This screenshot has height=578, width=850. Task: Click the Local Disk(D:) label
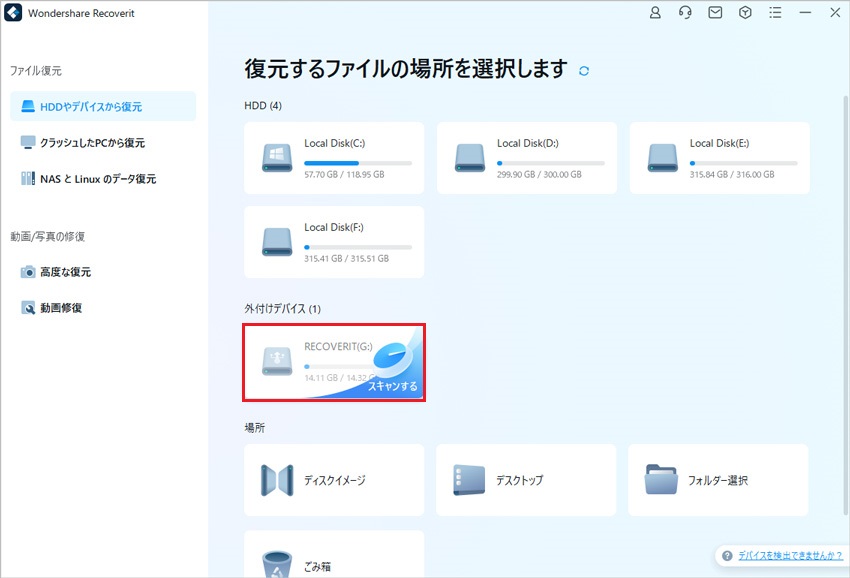527,143
